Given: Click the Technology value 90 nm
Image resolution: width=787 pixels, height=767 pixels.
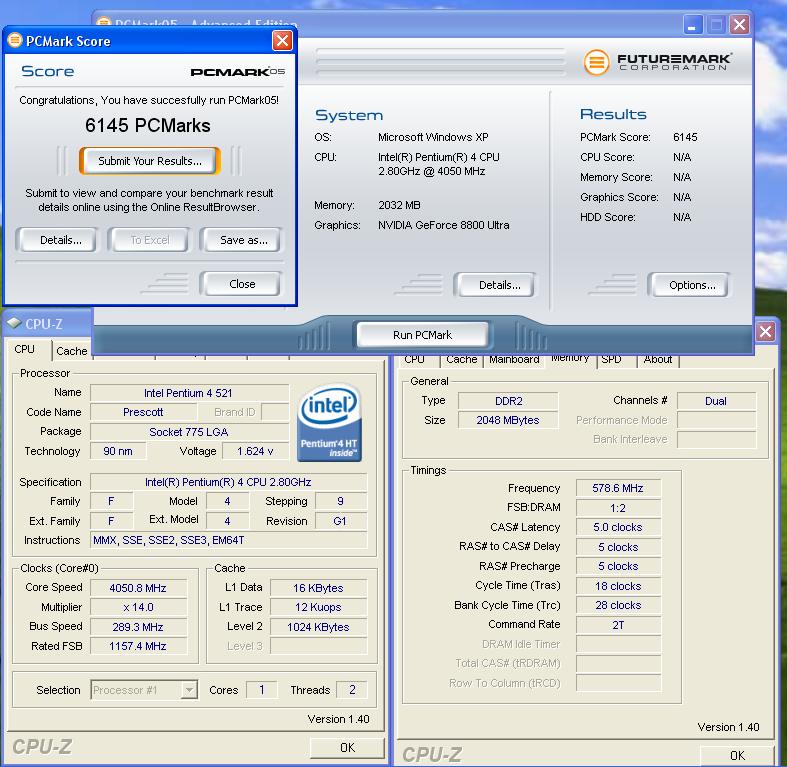Looking at the screenshot, I should click(x=118, y=451).
